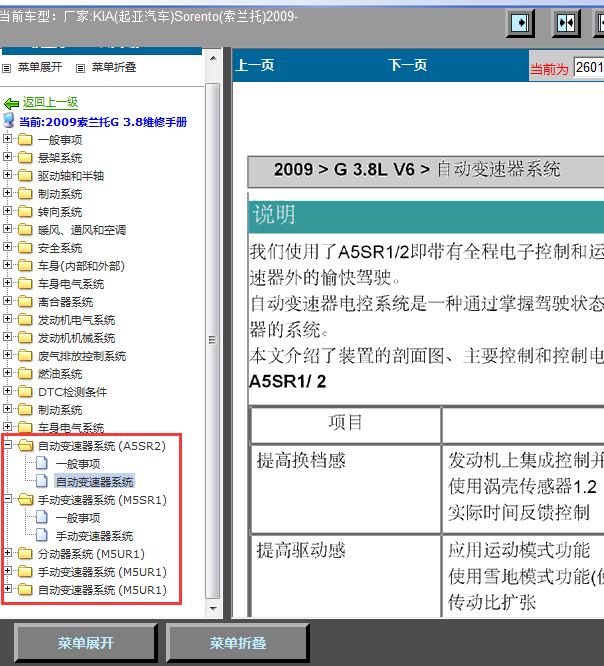The width and height of the screenshot is (604, 666).
Task: Click the folder icon of 发动机电气系统
Action: [25, 319]
